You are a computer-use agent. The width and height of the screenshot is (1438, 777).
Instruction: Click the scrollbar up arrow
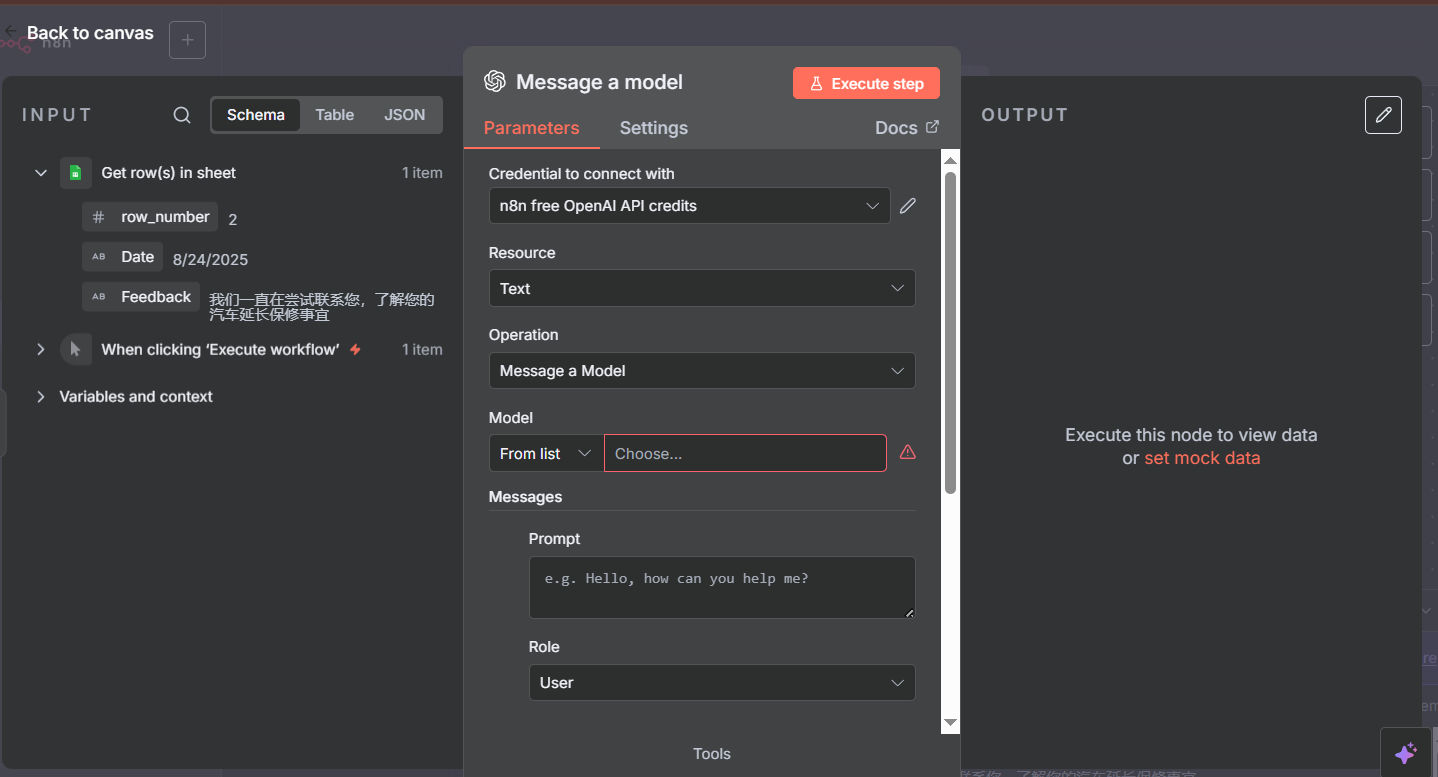coord(951,159)
